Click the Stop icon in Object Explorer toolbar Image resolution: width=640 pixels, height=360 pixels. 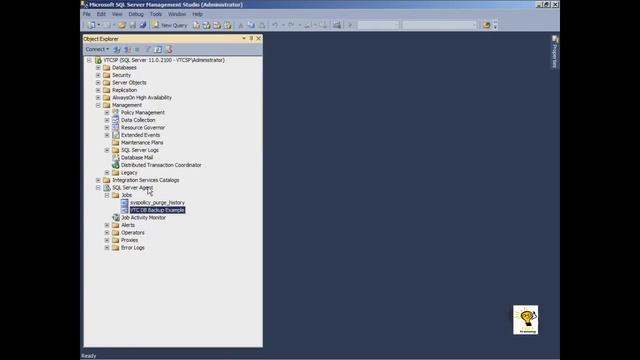coord(137,49)
